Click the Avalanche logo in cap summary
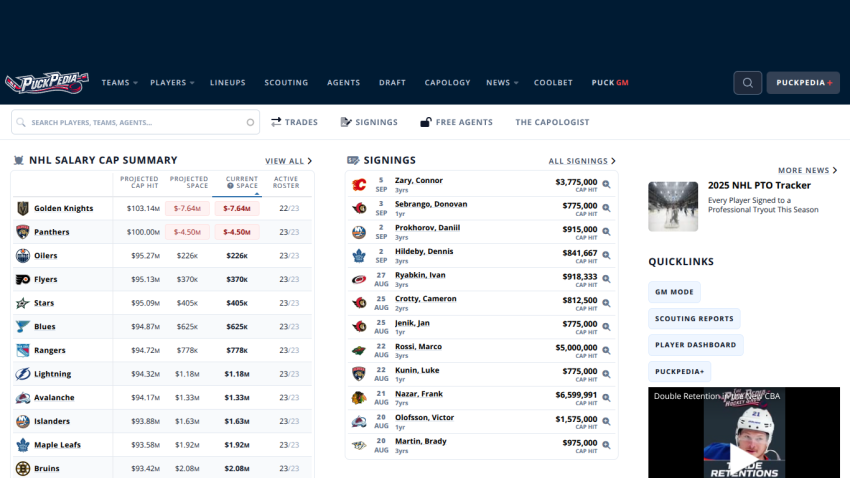Viewport: 850px width, 478px height. tap(22, 398)
